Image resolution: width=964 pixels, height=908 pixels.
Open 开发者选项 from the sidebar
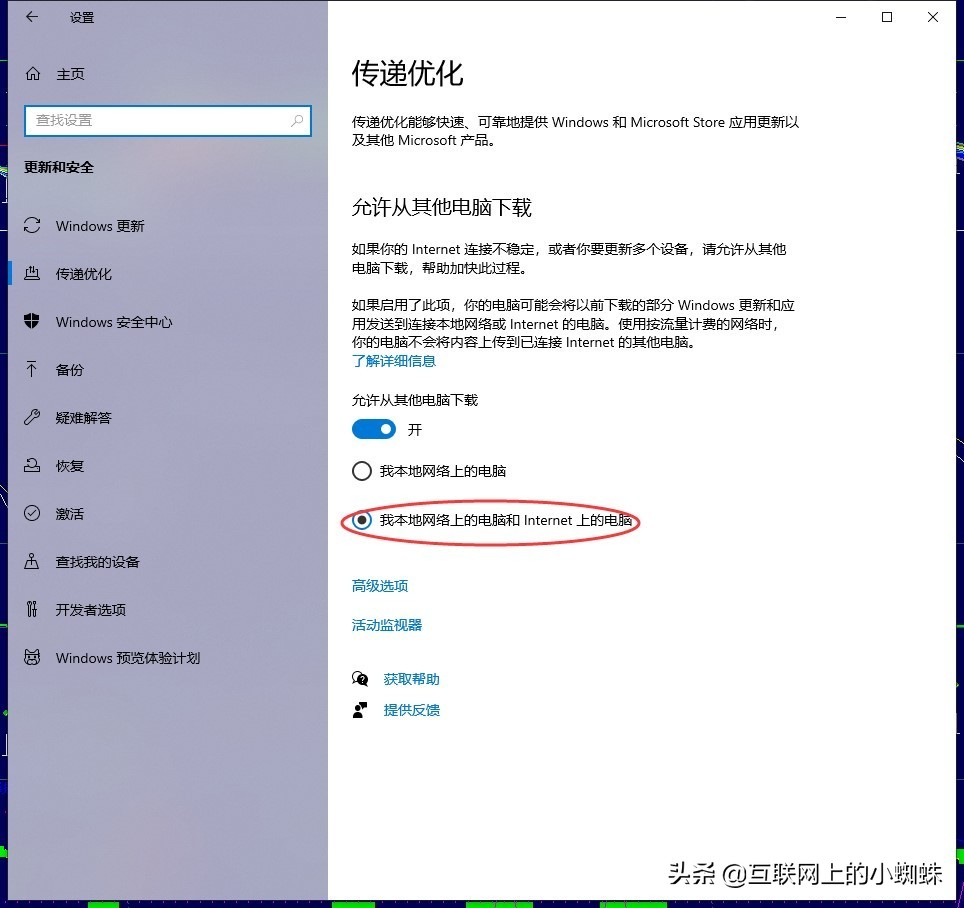(x=90, y=610)
